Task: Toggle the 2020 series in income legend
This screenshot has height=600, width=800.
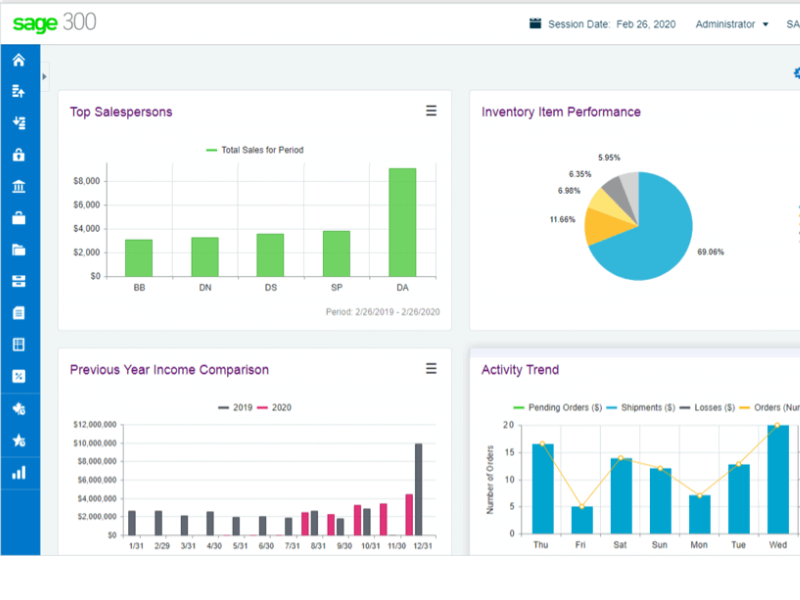Action: pyautogui.click(x=275, y=408)
